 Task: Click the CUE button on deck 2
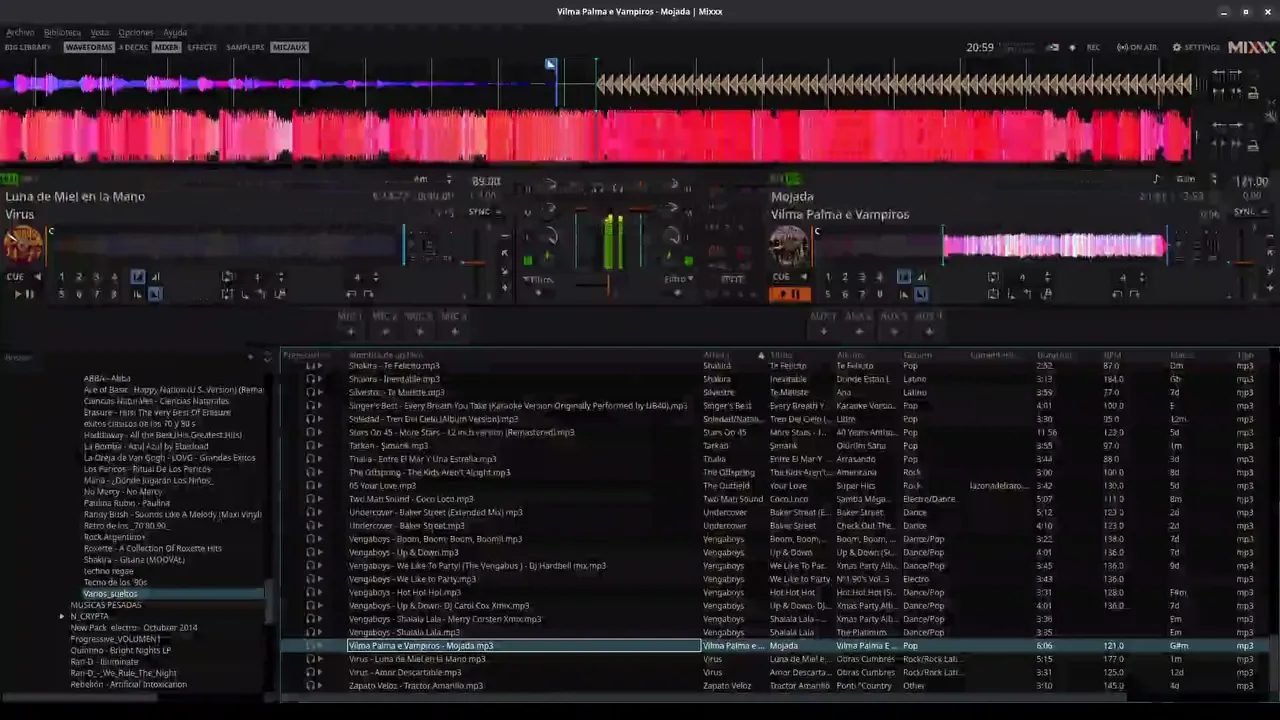click(781, 277)
